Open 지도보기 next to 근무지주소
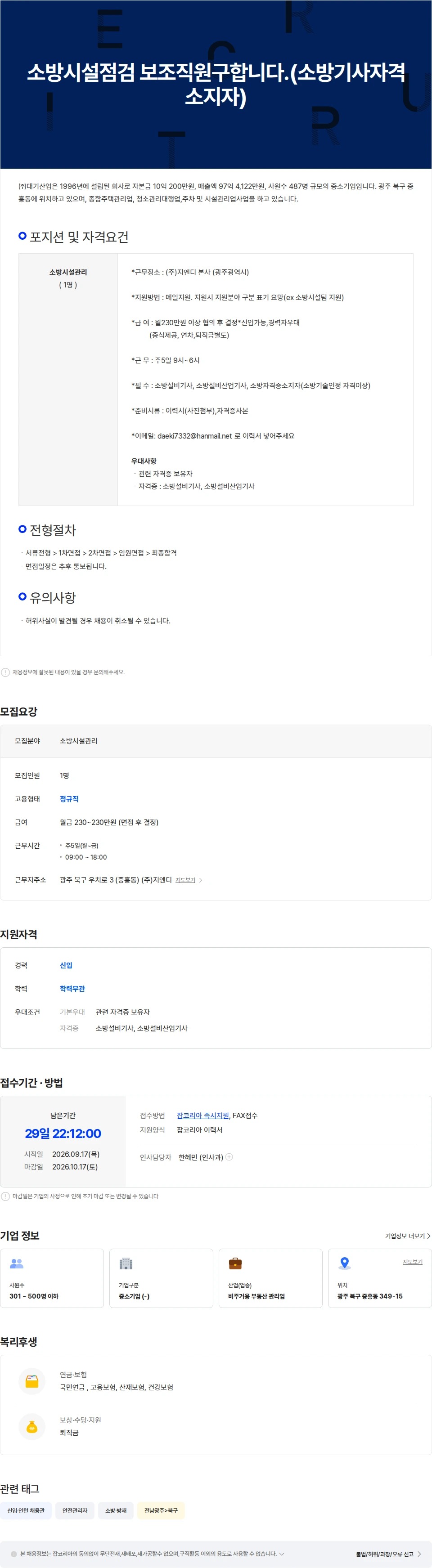Viewport: 432px width, 1568px height. [x=185, y=879]
